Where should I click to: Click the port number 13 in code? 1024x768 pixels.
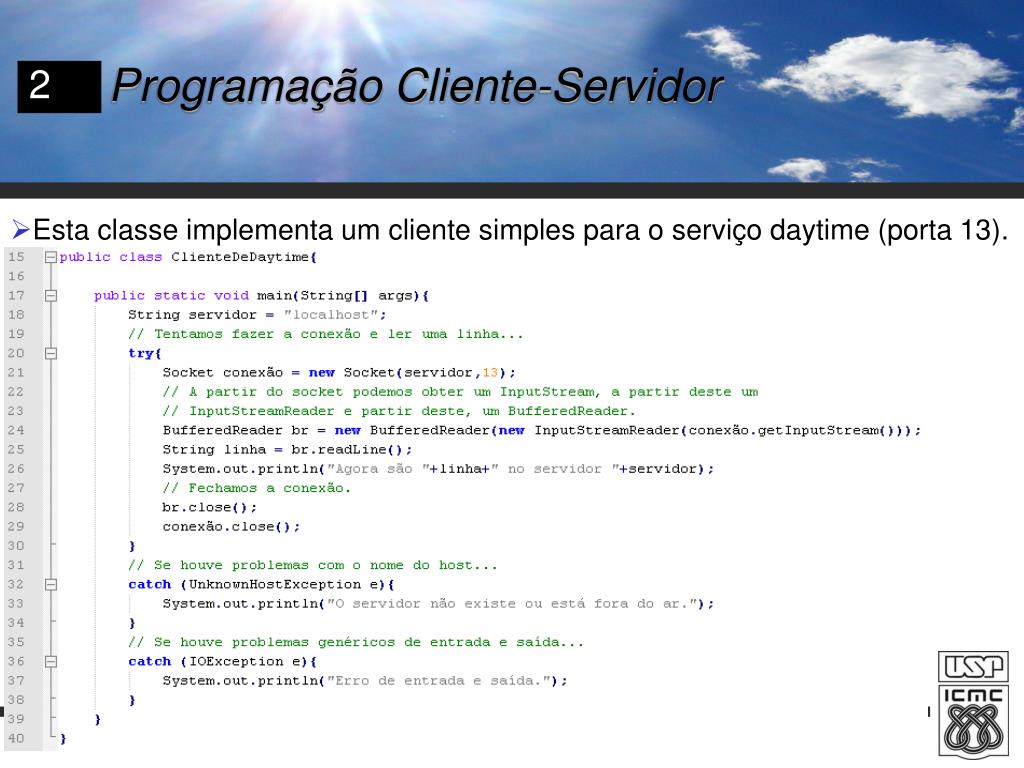[490, 373]
